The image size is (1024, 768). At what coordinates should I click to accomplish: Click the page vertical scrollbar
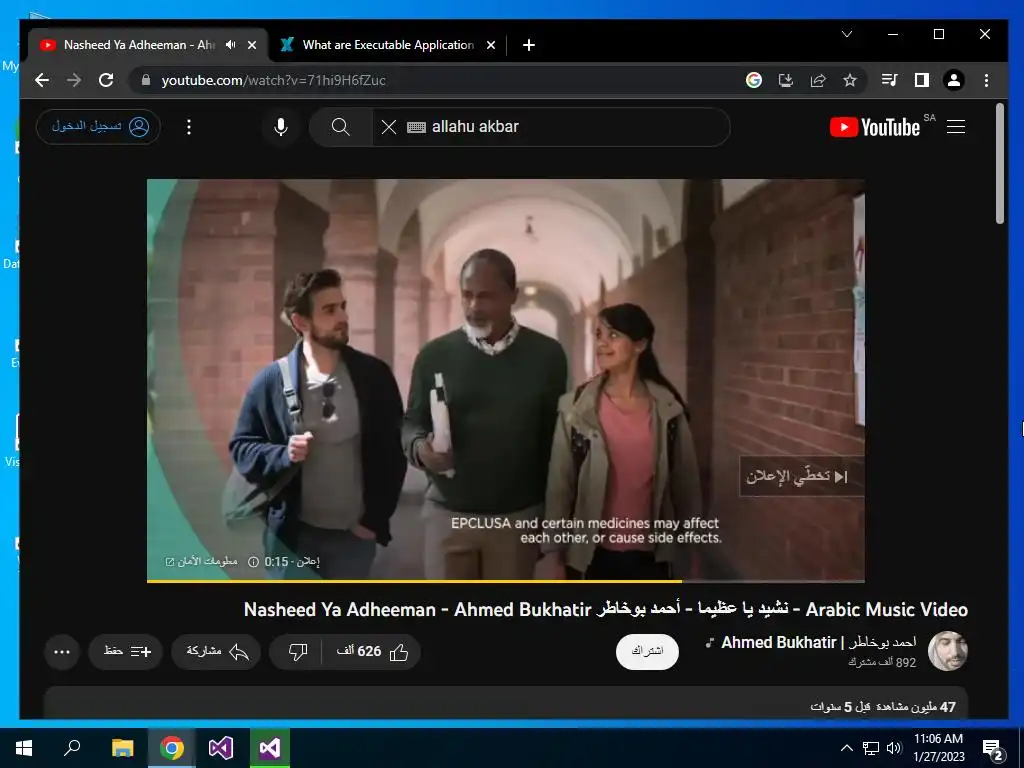(x=1000, y=163)
